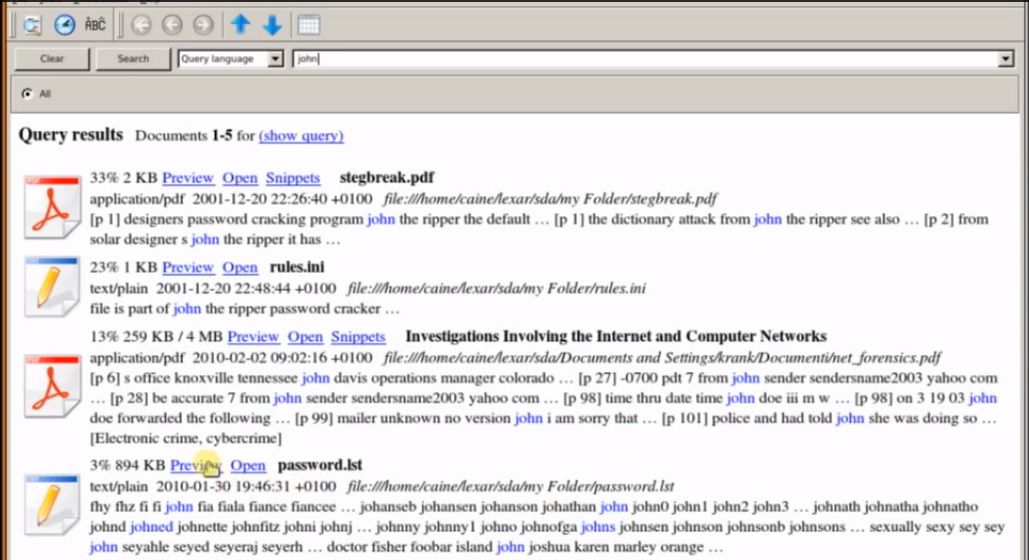Preview the Investigations Involving the Internet result

click(x=253, y=337)
